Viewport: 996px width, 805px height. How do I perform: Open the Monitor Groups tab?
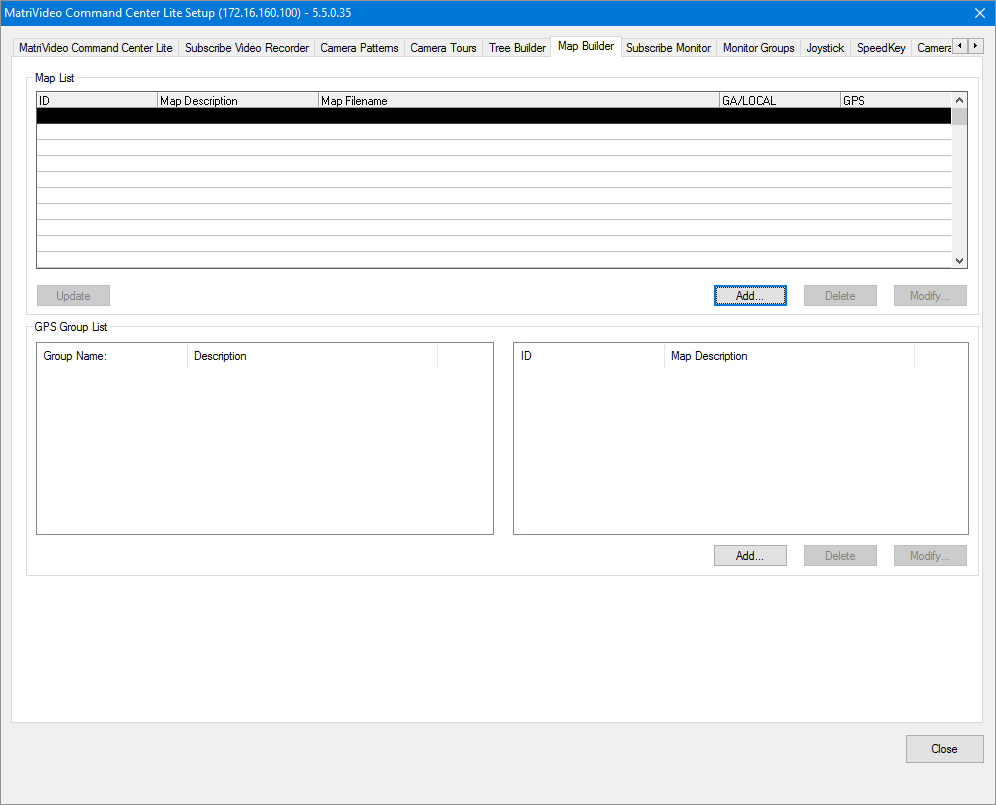click(x=758, y=48)
